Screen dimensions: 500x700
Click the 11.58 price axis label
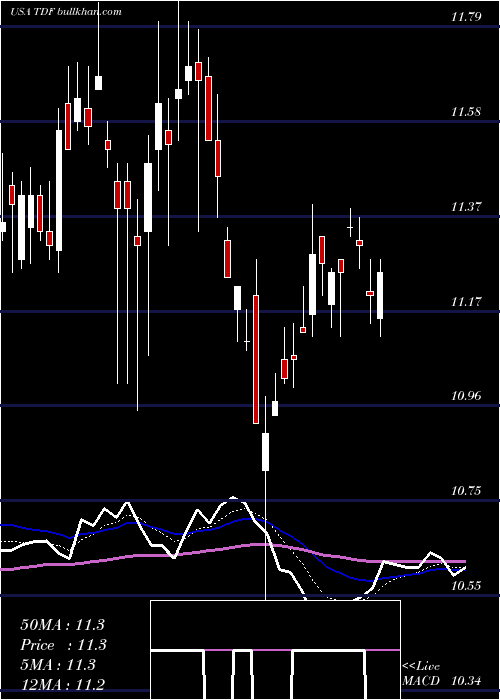(x=466, y=112)
